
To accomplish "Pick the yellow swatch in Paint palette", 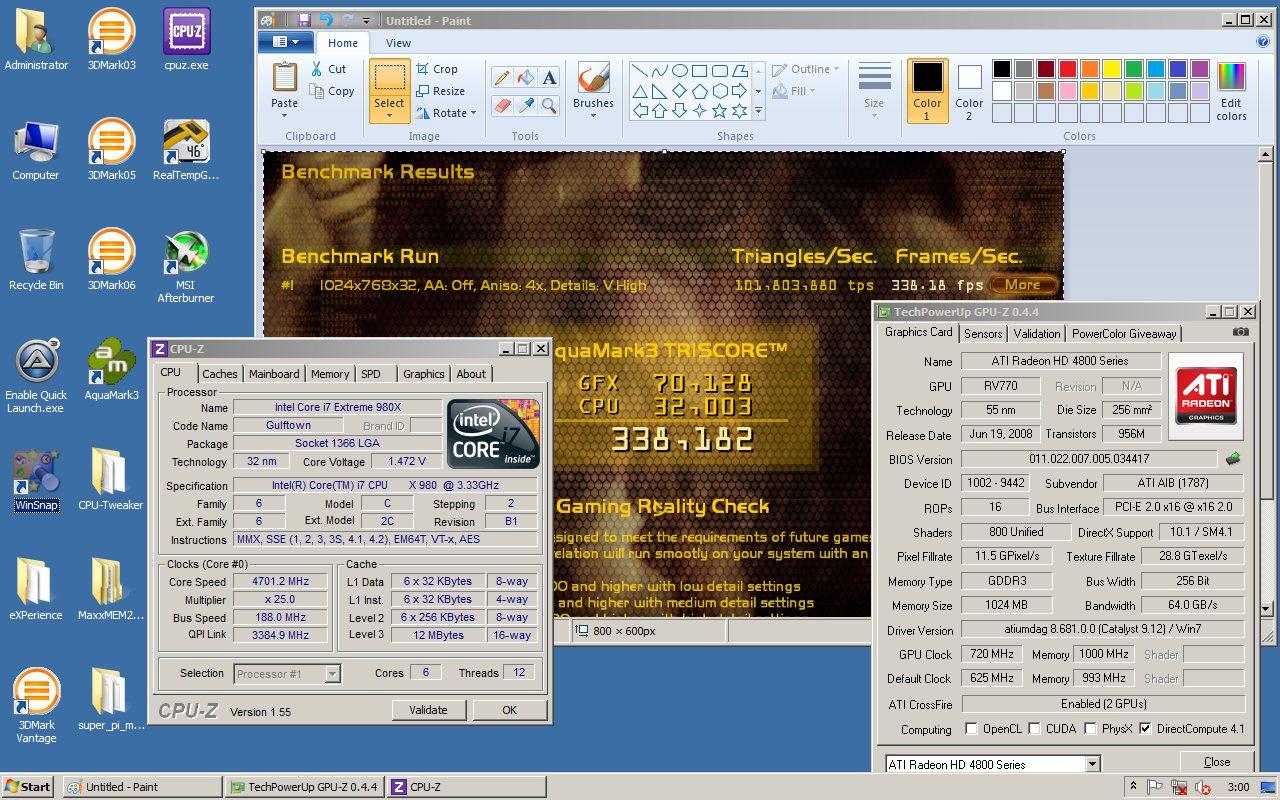I will pos(1112,69).
